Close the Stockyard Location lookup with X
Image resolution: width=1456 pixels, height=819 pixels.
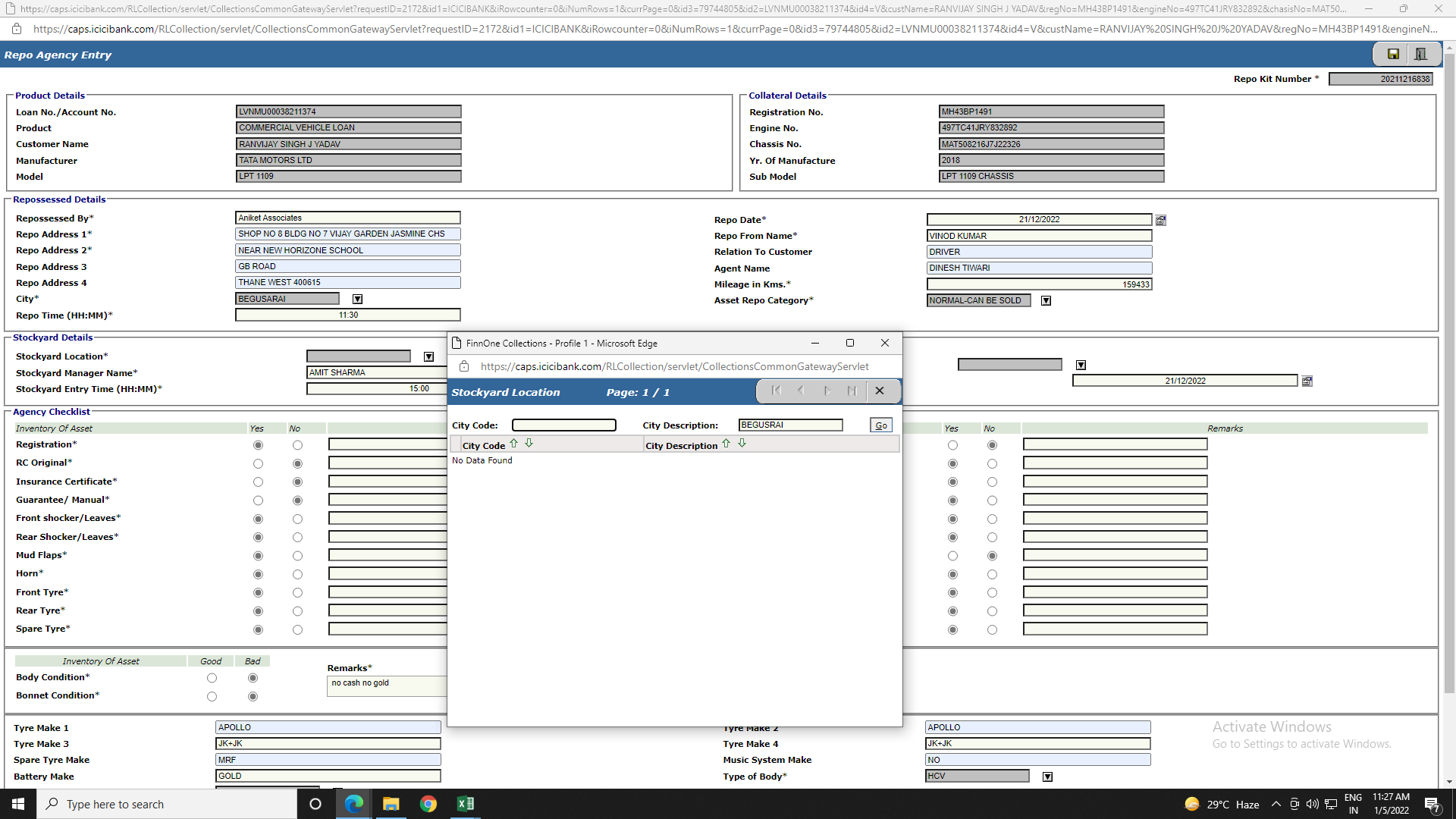point(880,391)
